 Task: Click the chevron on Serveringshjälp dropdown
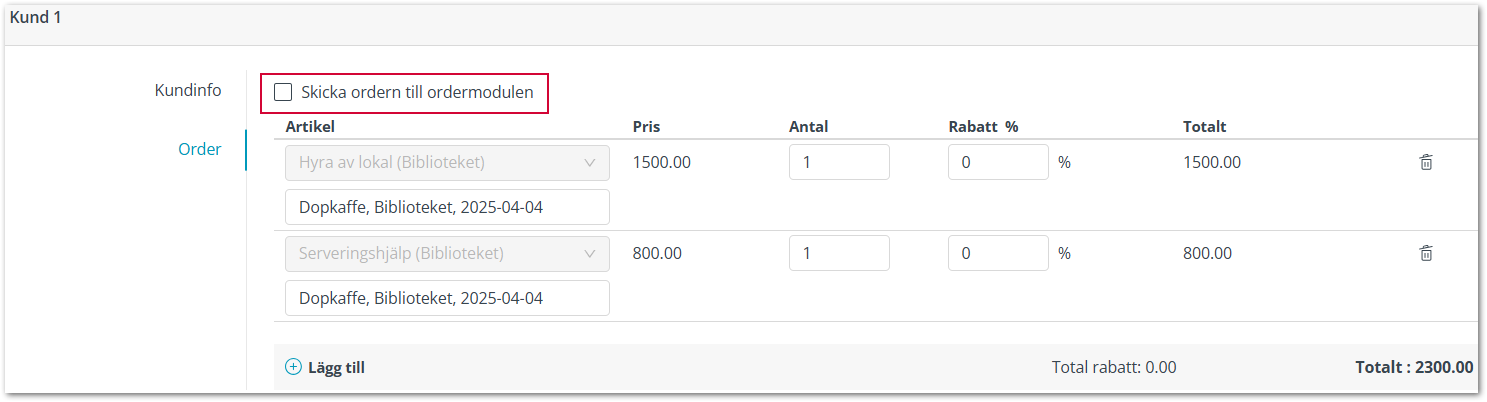[x=590, y=253]
